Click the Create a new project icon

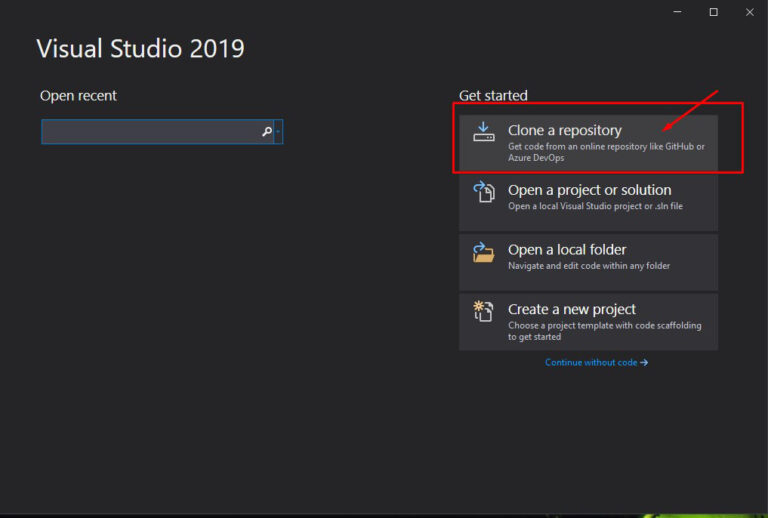click(x=483, y=311)
